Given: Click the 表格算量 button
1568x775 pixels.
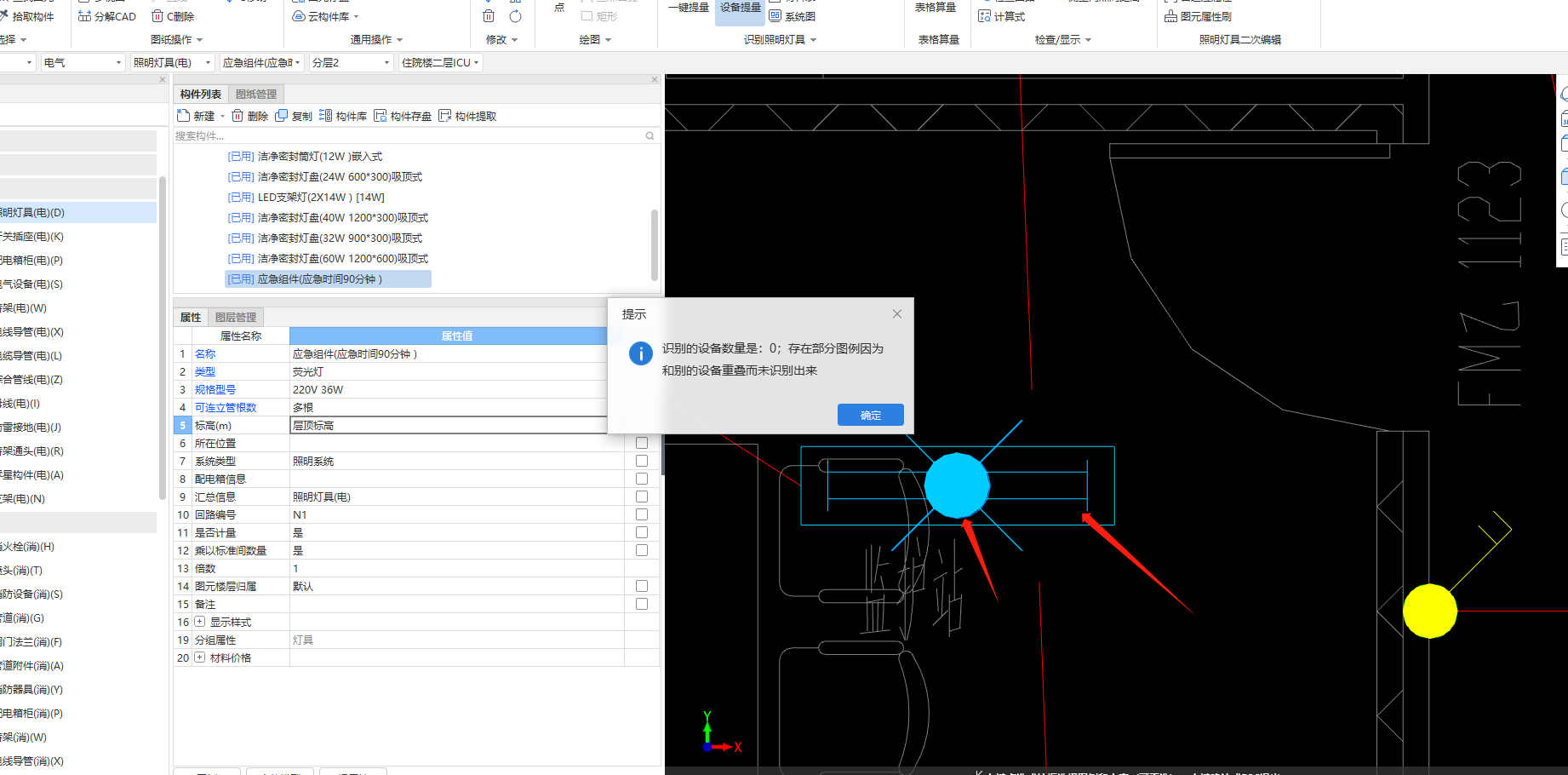Looking at the screenshot, I should 936,8.
